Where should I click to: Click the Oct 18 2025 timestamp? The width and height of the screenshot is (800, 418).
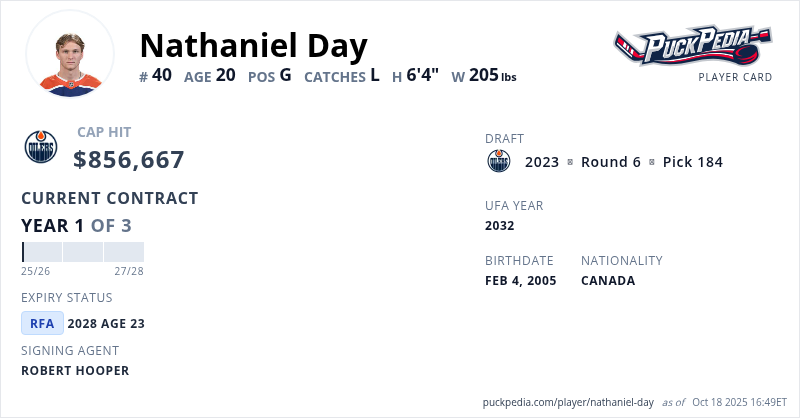739,402
